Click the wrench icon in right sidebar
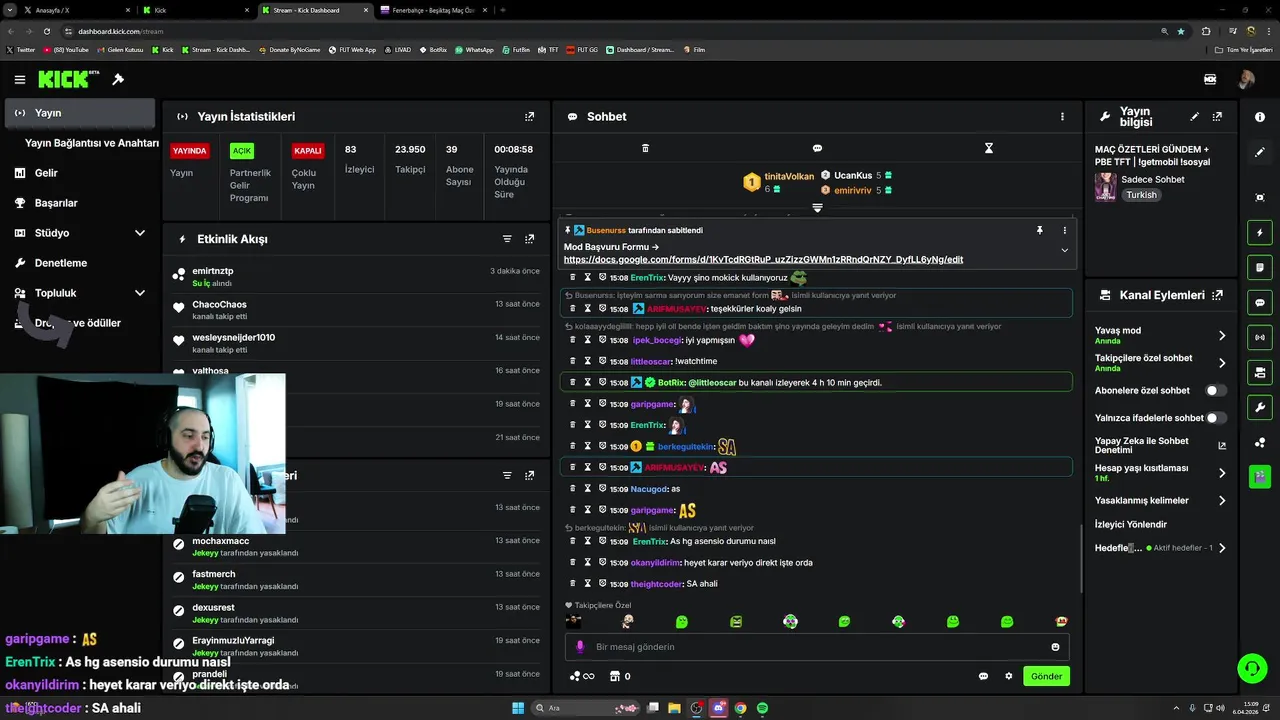 pyautogui.click(x=1260, y=407)
